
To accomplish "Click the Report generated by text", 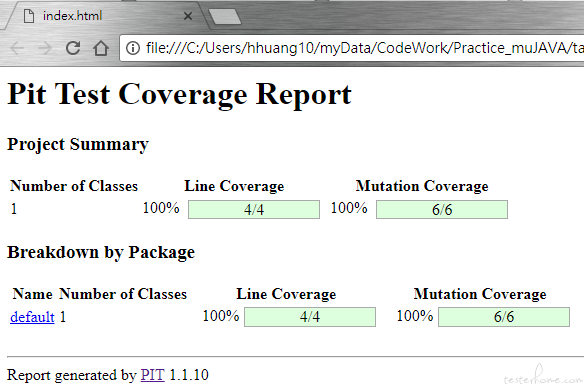I will [72, 375].
